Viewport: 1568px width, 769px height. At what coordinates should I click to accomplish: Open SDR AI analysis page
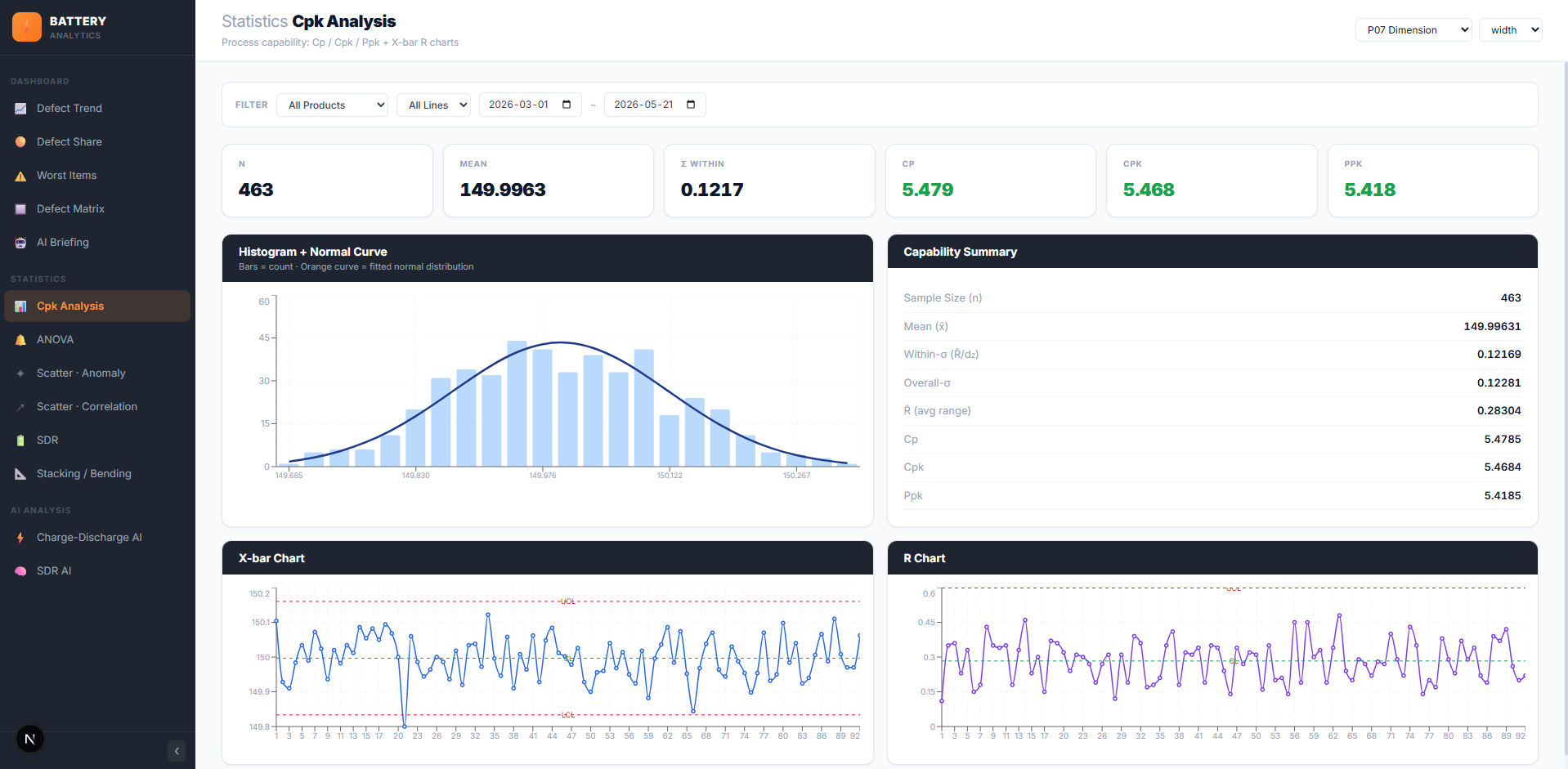(97, 571)
